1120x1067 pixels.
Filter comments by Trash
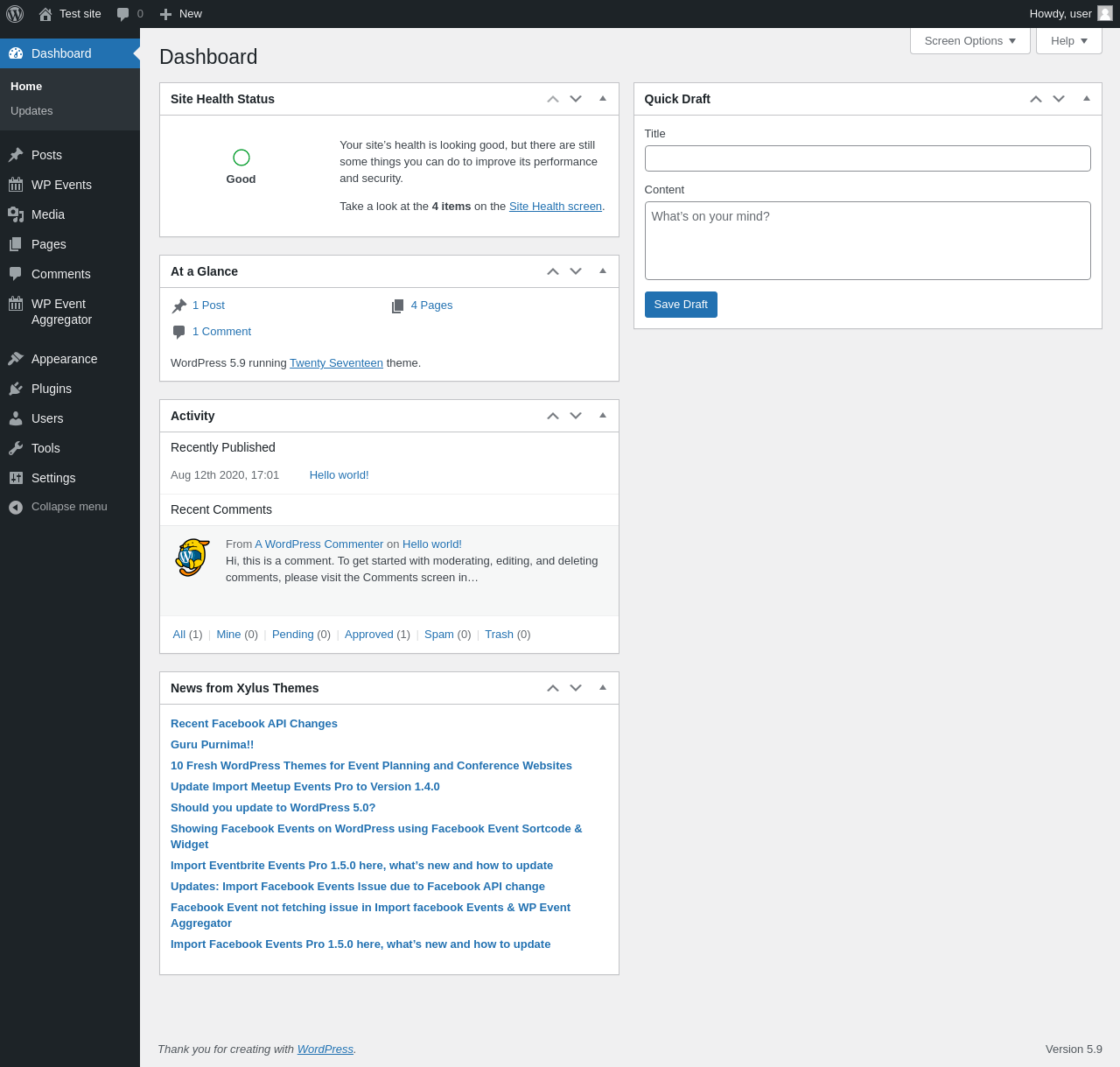click(499, 635)
